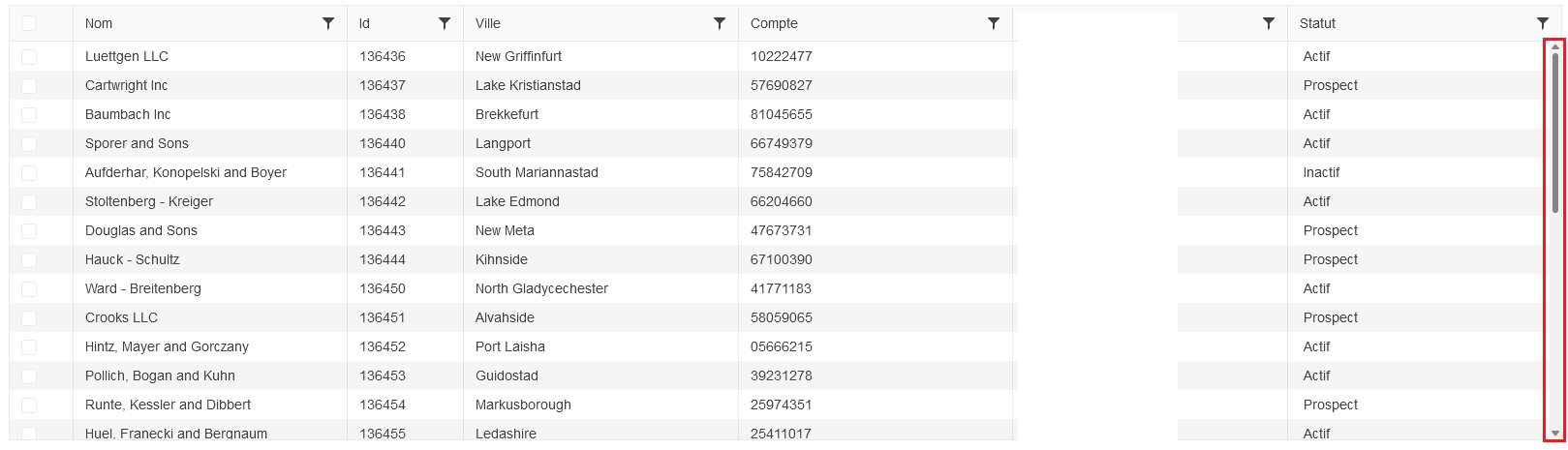
Task: Sort by the Statut column header
Action: [1317, 23]
